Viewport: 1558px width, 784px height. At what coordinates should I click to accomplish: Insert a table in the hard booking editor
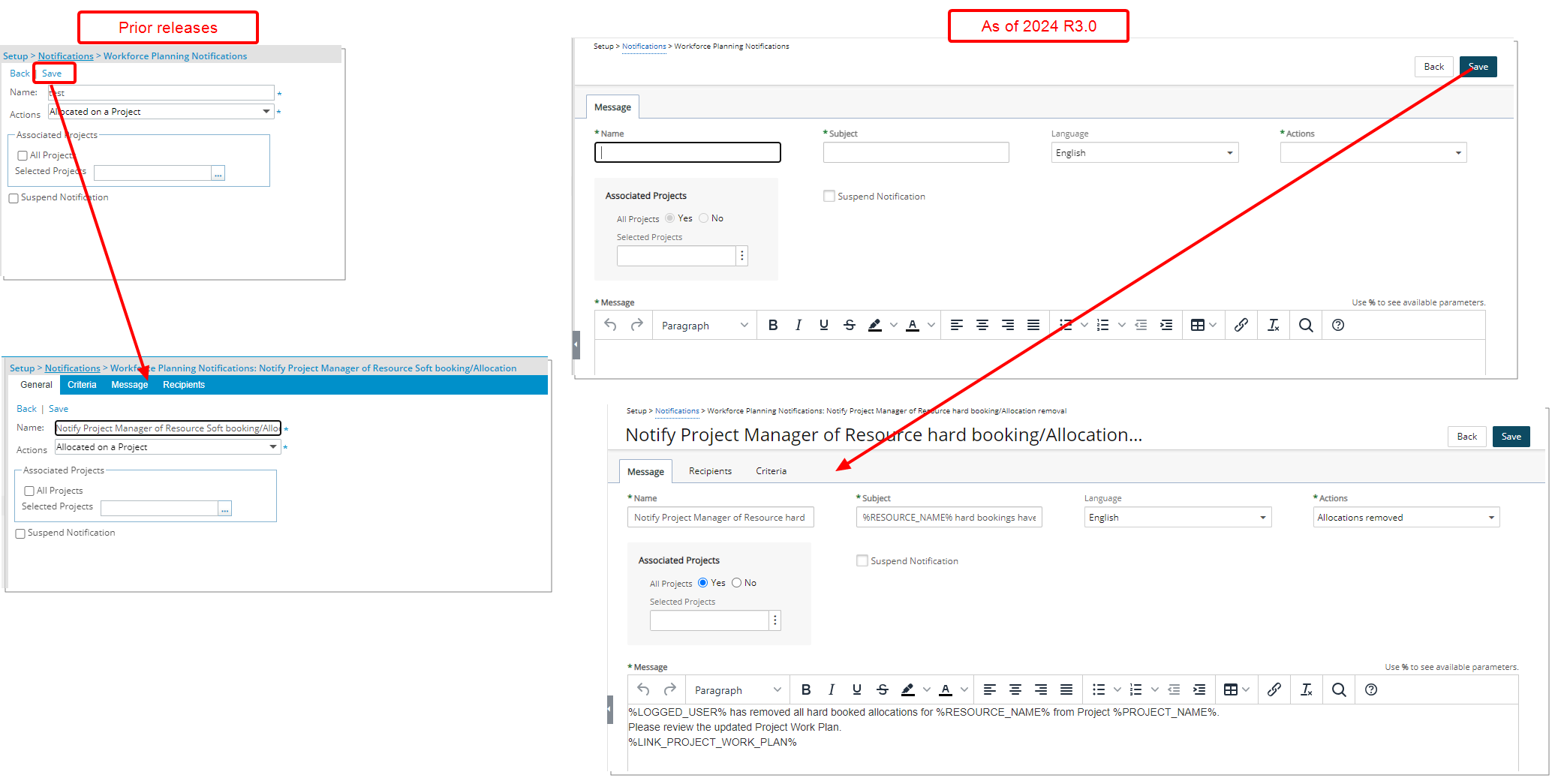point(1231,689)
